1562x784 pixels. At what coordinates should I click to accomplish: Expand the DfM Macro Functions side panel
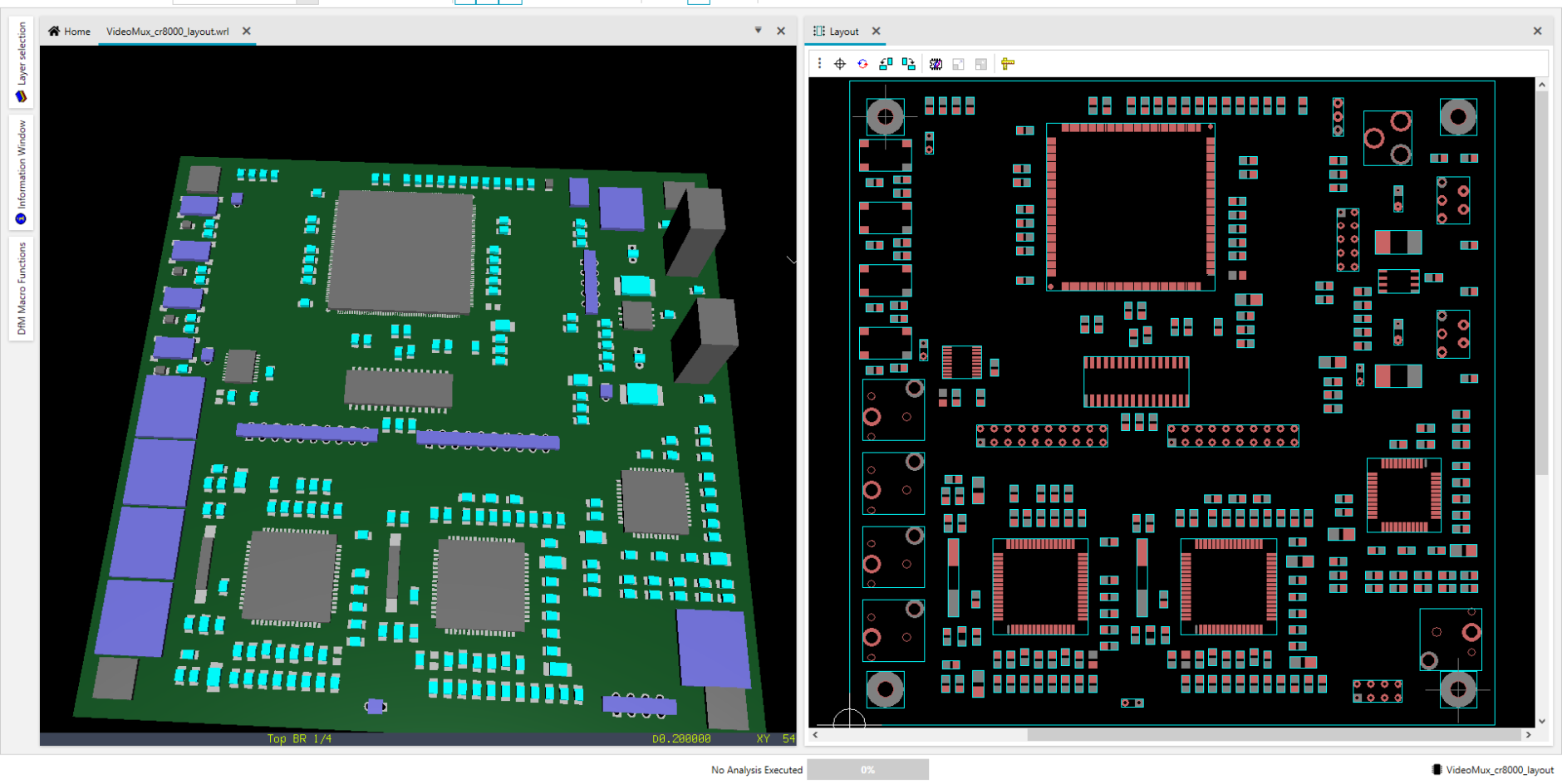[x=22, y=288]
